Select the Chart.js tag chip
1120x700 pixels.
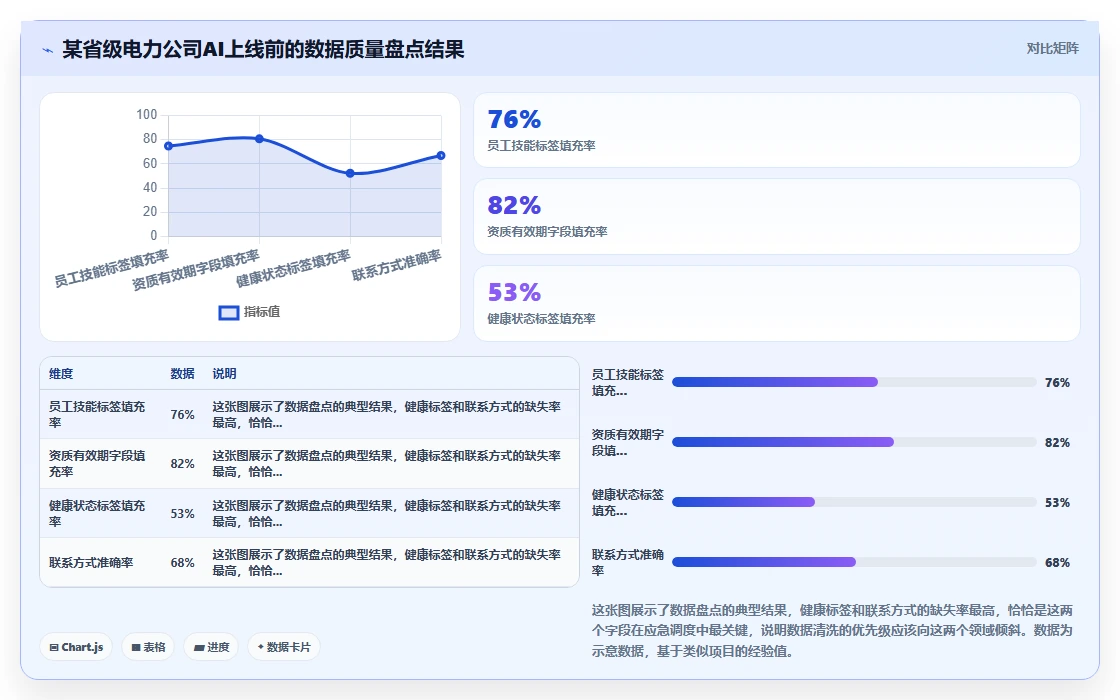tap(76, 647)
